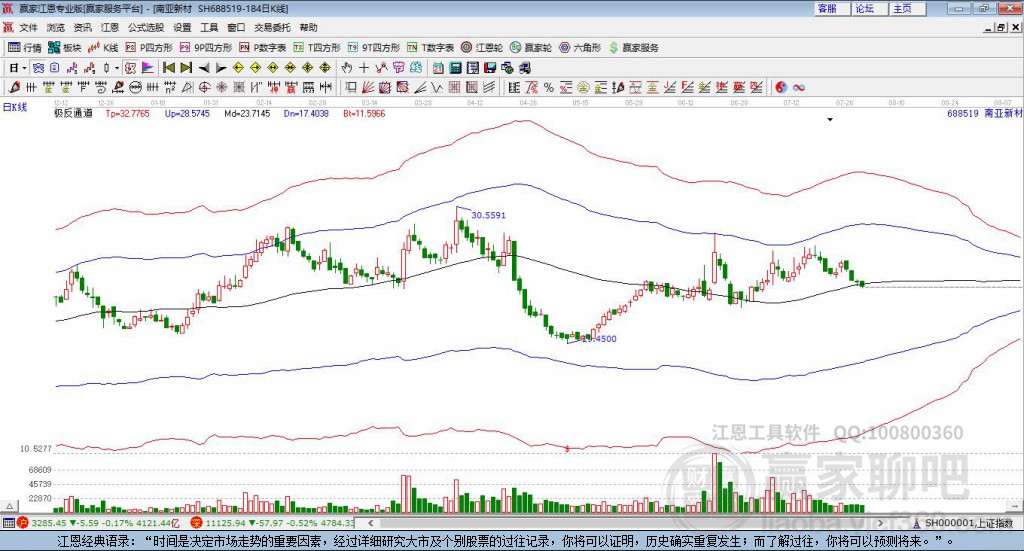Open the 资讯 menu
This screenshot has height=551, width=1024.
tap(82, 27)
